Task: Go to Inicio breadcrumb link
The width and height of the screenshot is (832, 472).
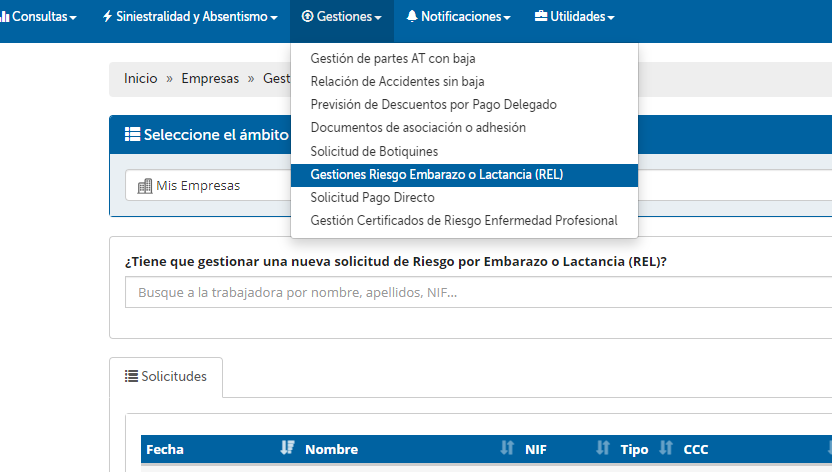Action: point(140,78)
